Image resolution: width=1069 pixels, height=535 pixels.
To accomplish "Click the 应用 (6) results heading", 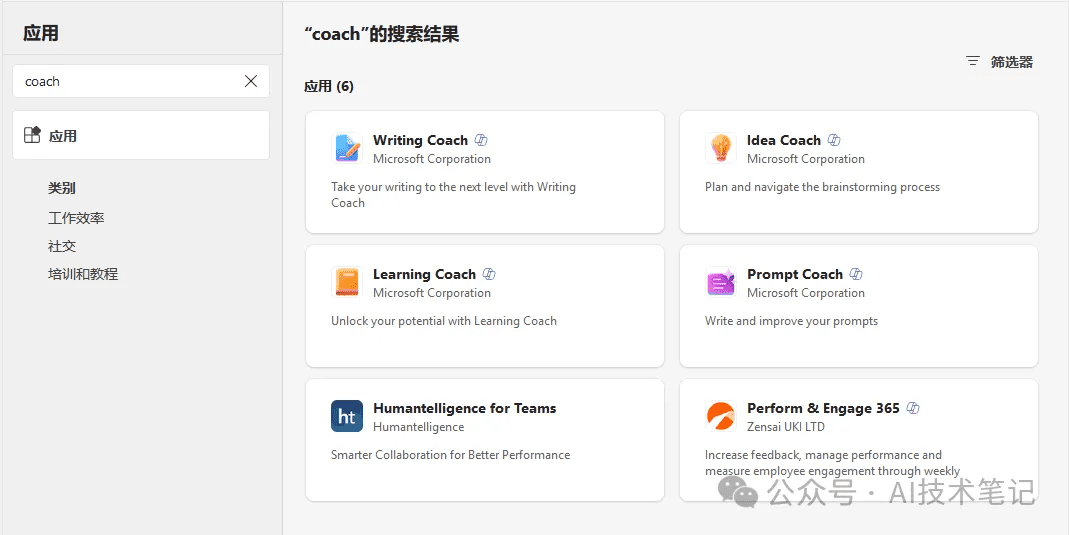I will [x=329, y=87].
